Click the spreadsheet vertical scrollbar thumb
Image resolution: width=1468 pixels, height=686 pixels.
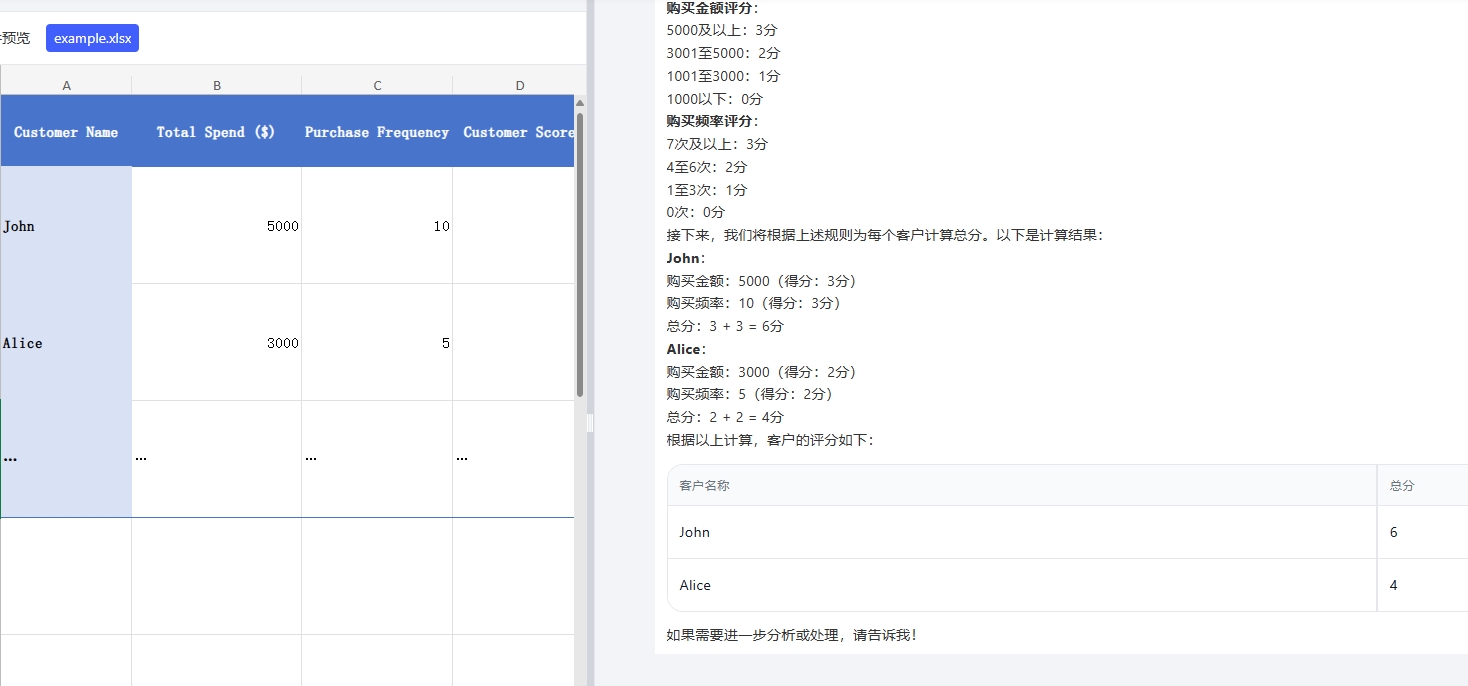click(x=580, y=255)
